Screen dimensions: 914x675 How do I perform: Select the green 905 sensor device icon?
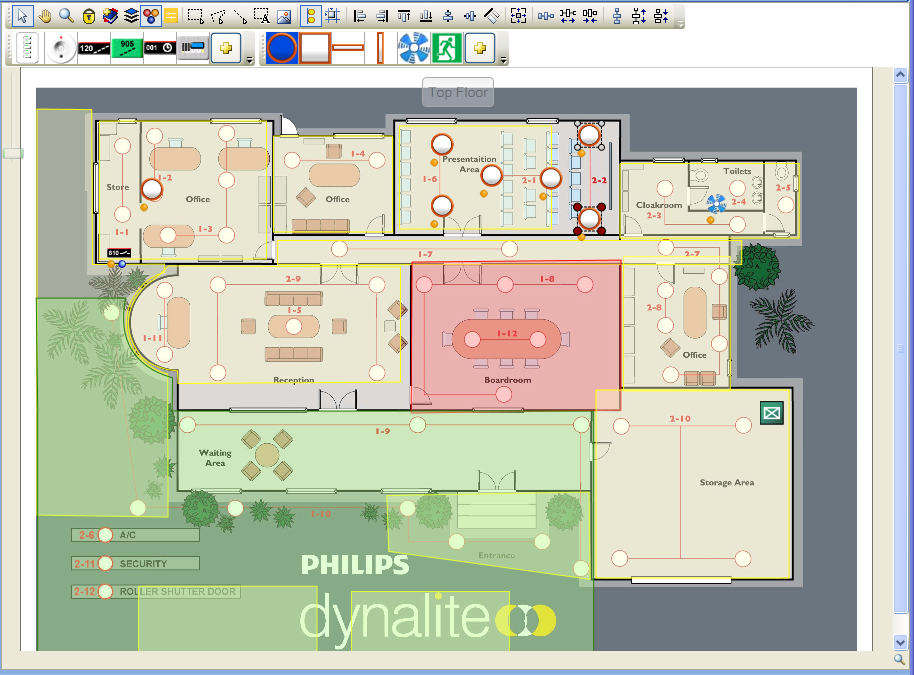click(x=128, y=47)
